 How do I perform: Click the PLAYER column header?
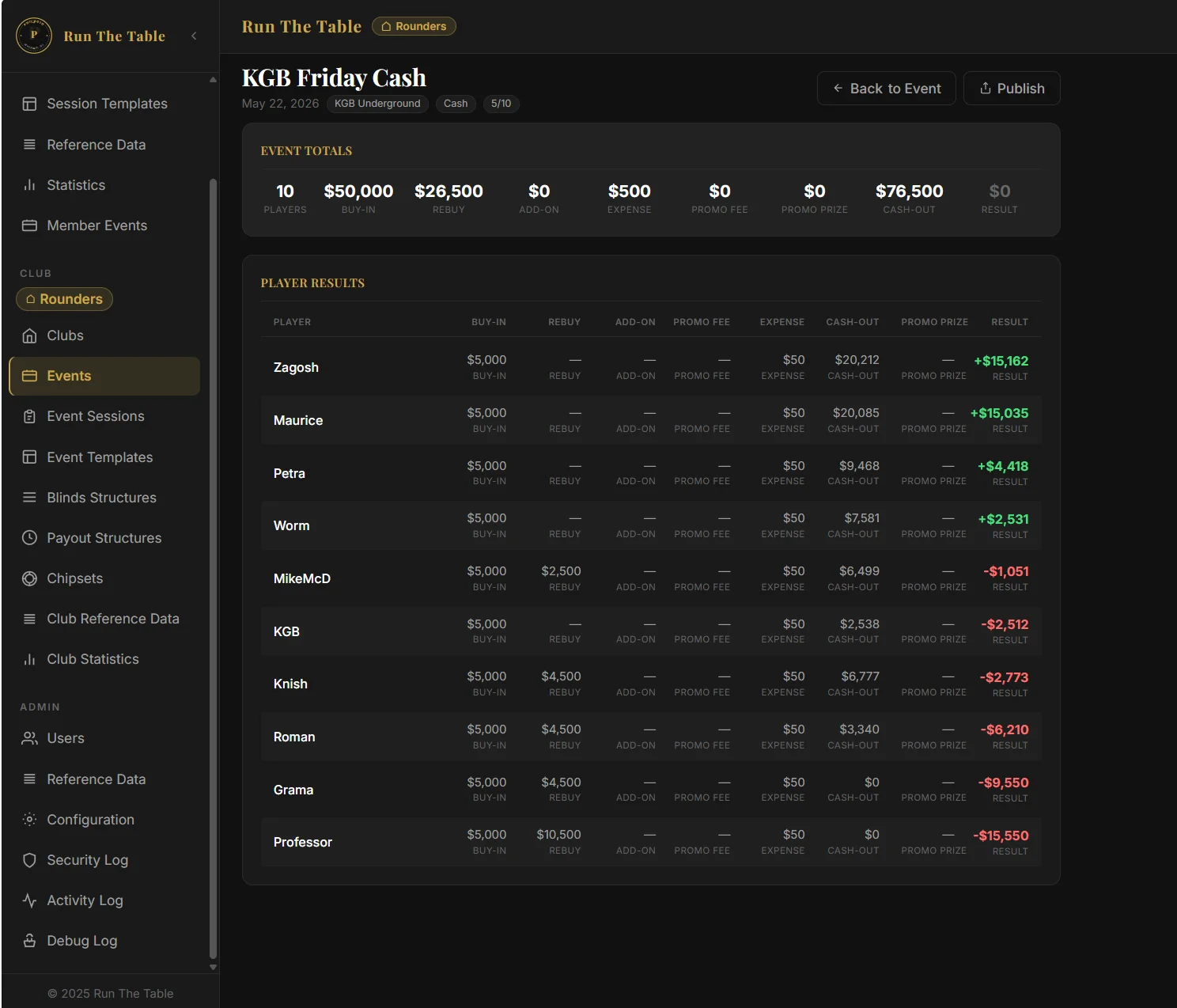point(292,322)
